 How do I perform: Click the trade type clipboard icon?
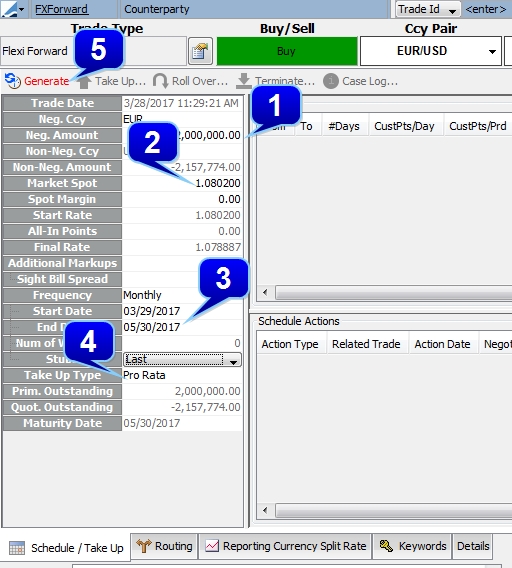tap(200, 51)
